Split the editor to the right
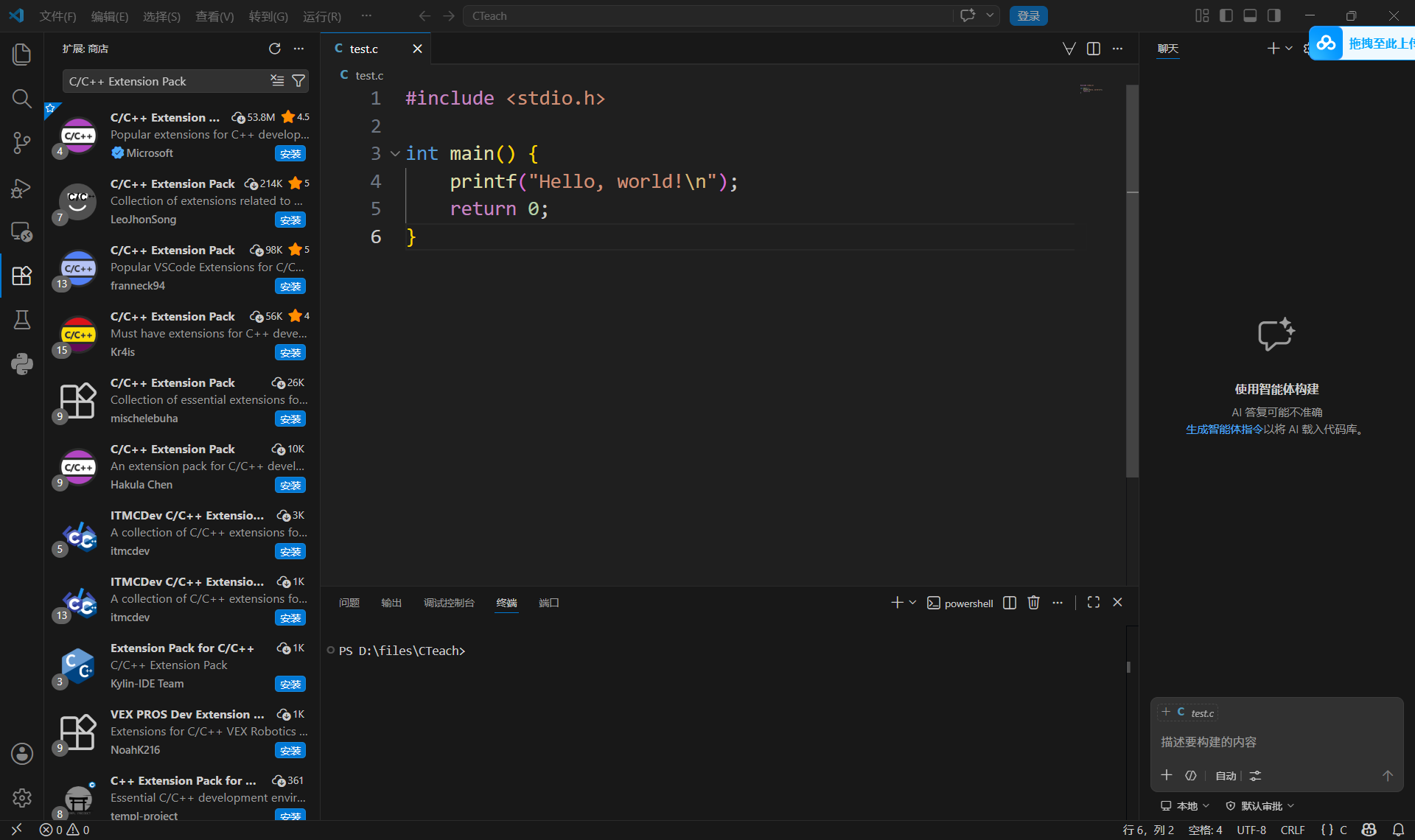The image size is (1415, 840). pyautogui.click(x=1094, y=49)
